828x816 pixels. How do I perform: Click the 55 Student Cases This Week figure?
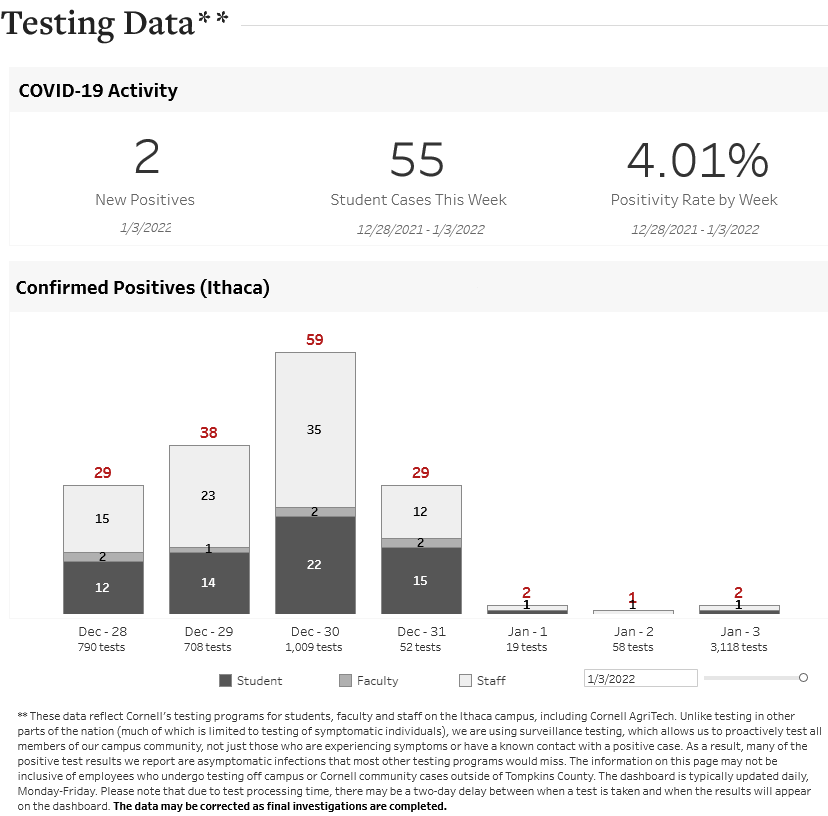pos(418,160)
